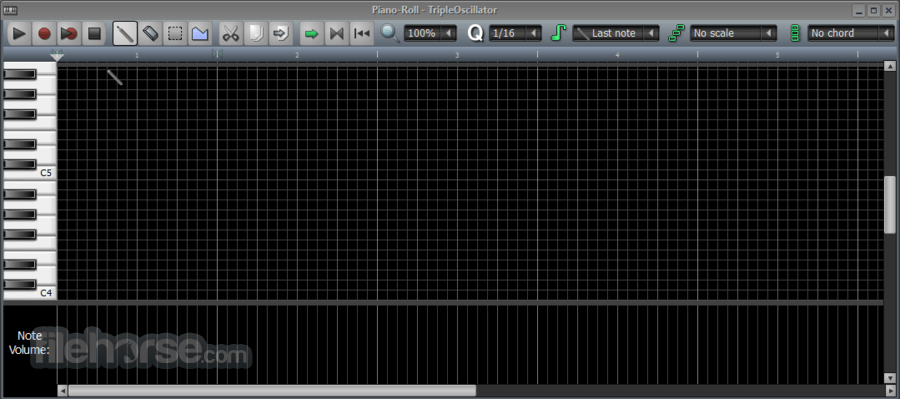
Task: Select the Draw pencil tool
Action: [x=125, y=34]
